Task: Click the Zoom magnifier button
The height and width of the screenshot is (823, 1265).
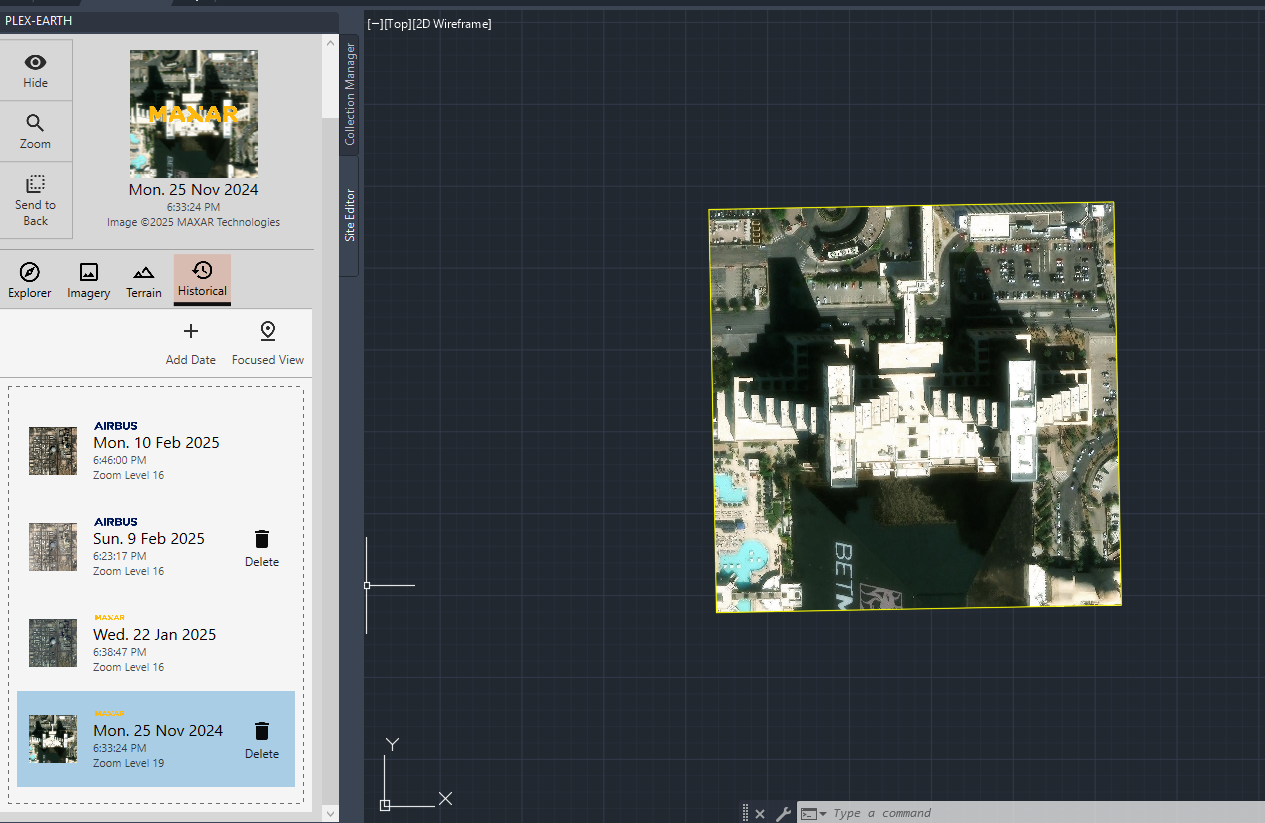Action: pos(35,131)
